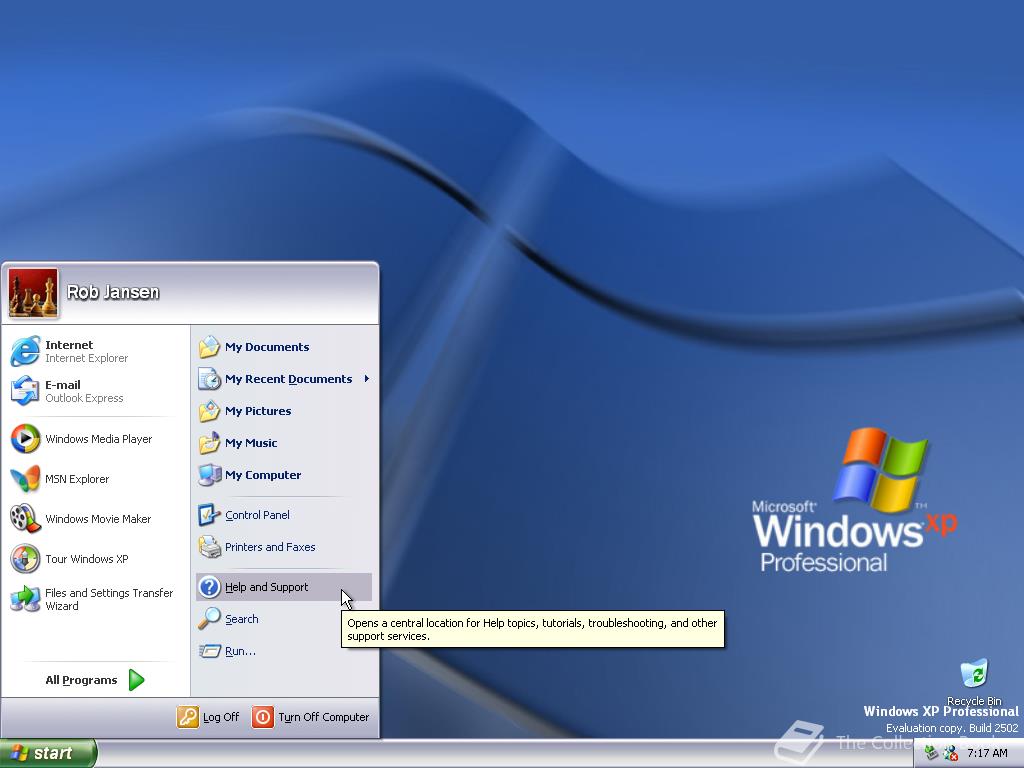Click the Start button on taskbar

tap(48, 753)
